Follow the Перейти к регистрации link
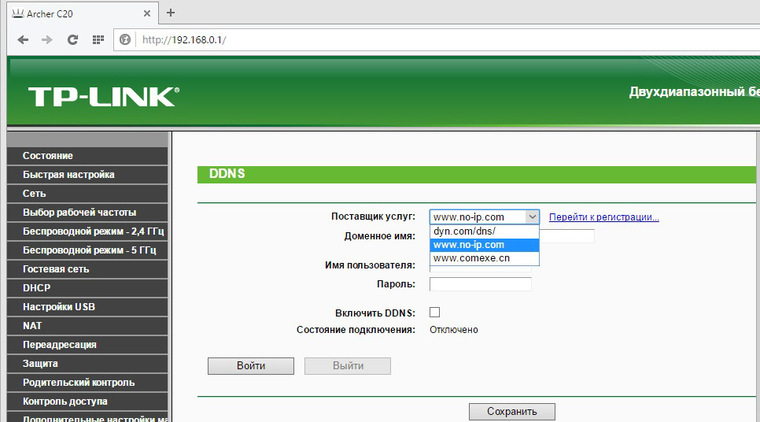 pos(604,217)
